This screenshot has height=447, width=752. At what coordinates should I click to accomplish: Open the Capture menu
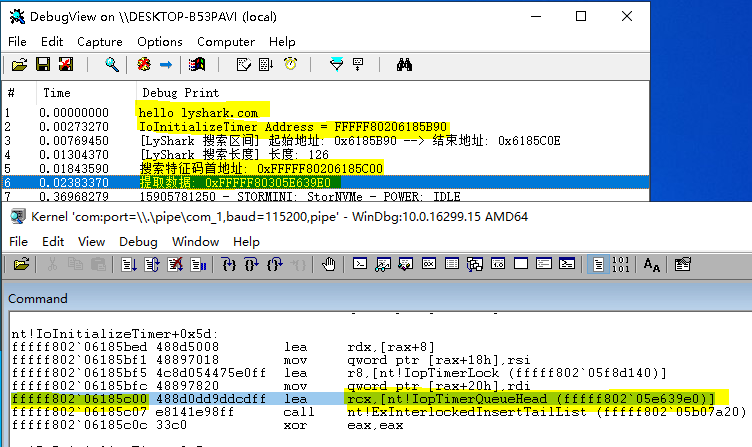point(100,42)
